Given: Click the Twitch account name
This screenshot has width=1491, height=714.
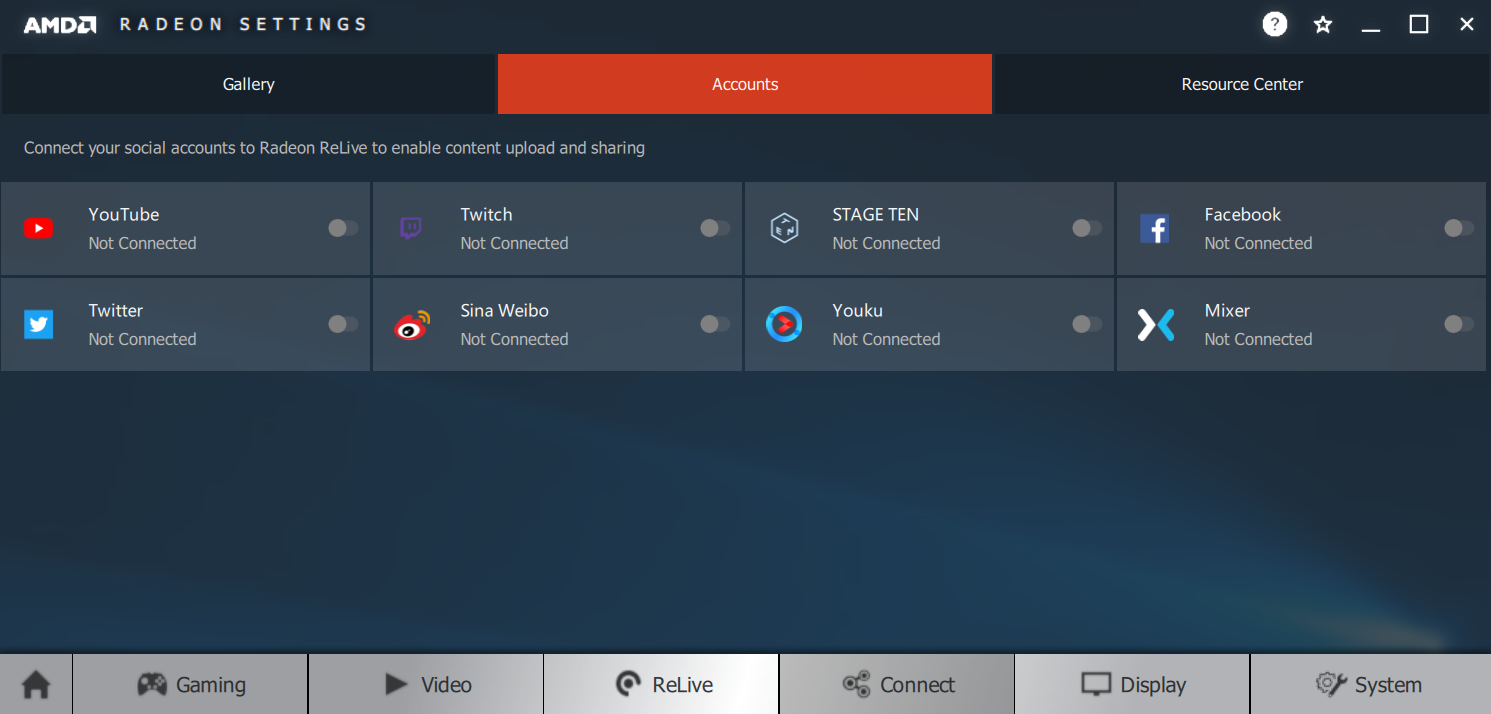Looking at the screenshot, I should [486, 214].
